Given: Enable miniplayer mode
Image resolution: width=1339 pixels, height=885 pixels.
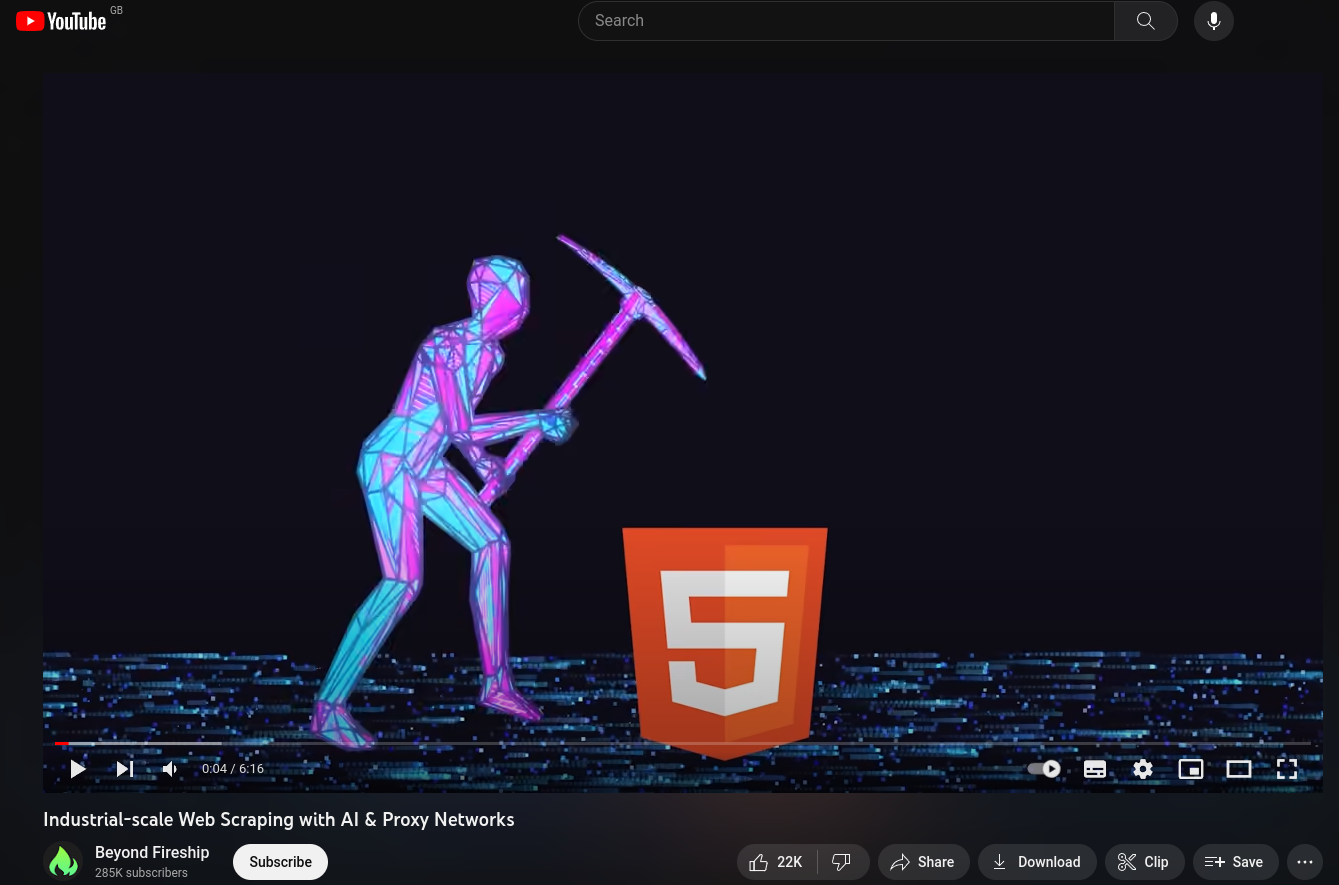Looking at the screenshot, I should click(1191, 769).
